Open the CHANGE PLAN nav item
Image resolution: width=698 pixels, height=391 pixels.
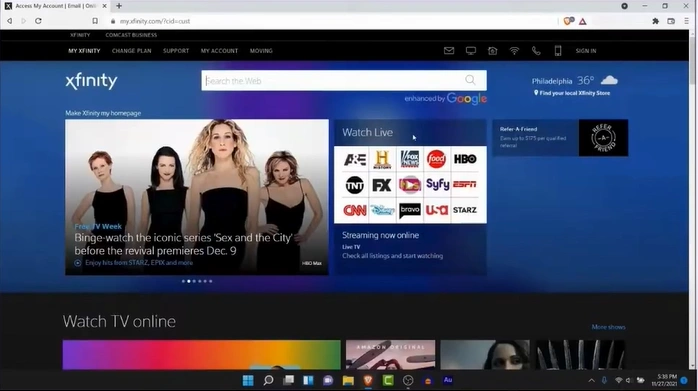131,51
